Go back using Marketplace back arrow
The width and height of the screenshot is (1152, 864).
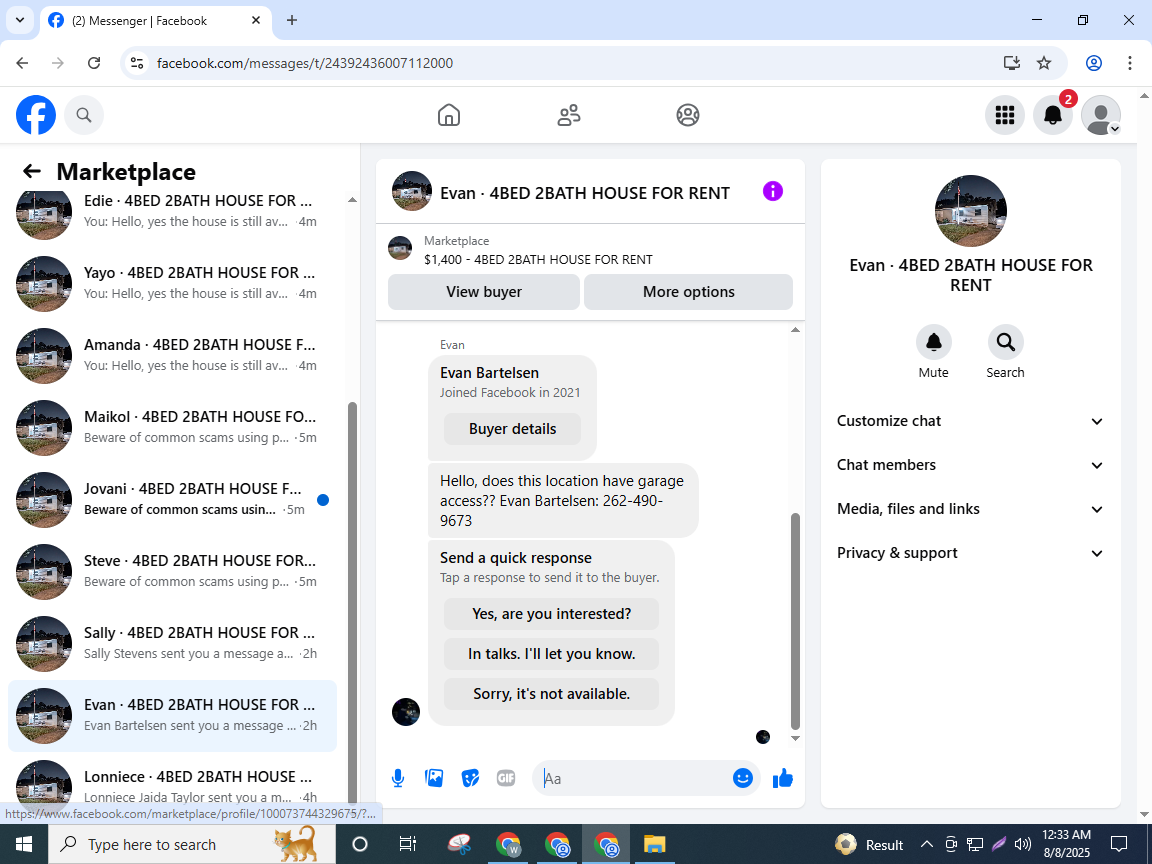click(32, 171)
